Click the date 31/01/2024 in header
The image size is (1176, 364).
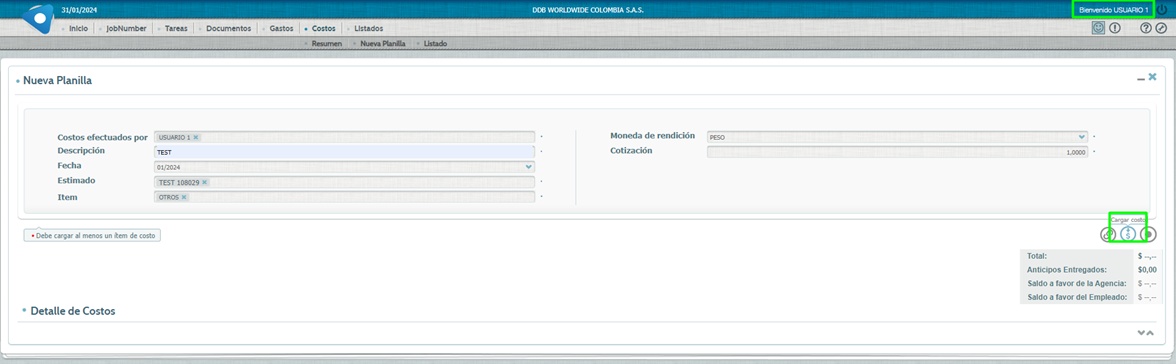[79, 10]
